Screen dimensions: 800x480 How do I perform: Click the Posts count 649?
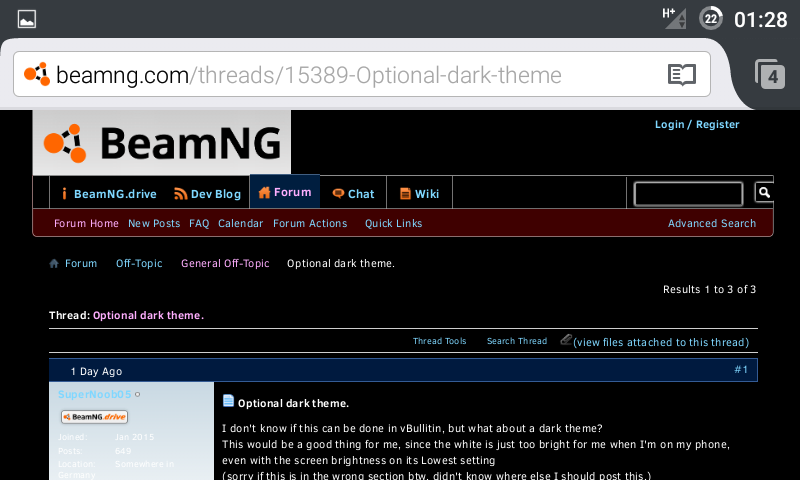point(123,451)
